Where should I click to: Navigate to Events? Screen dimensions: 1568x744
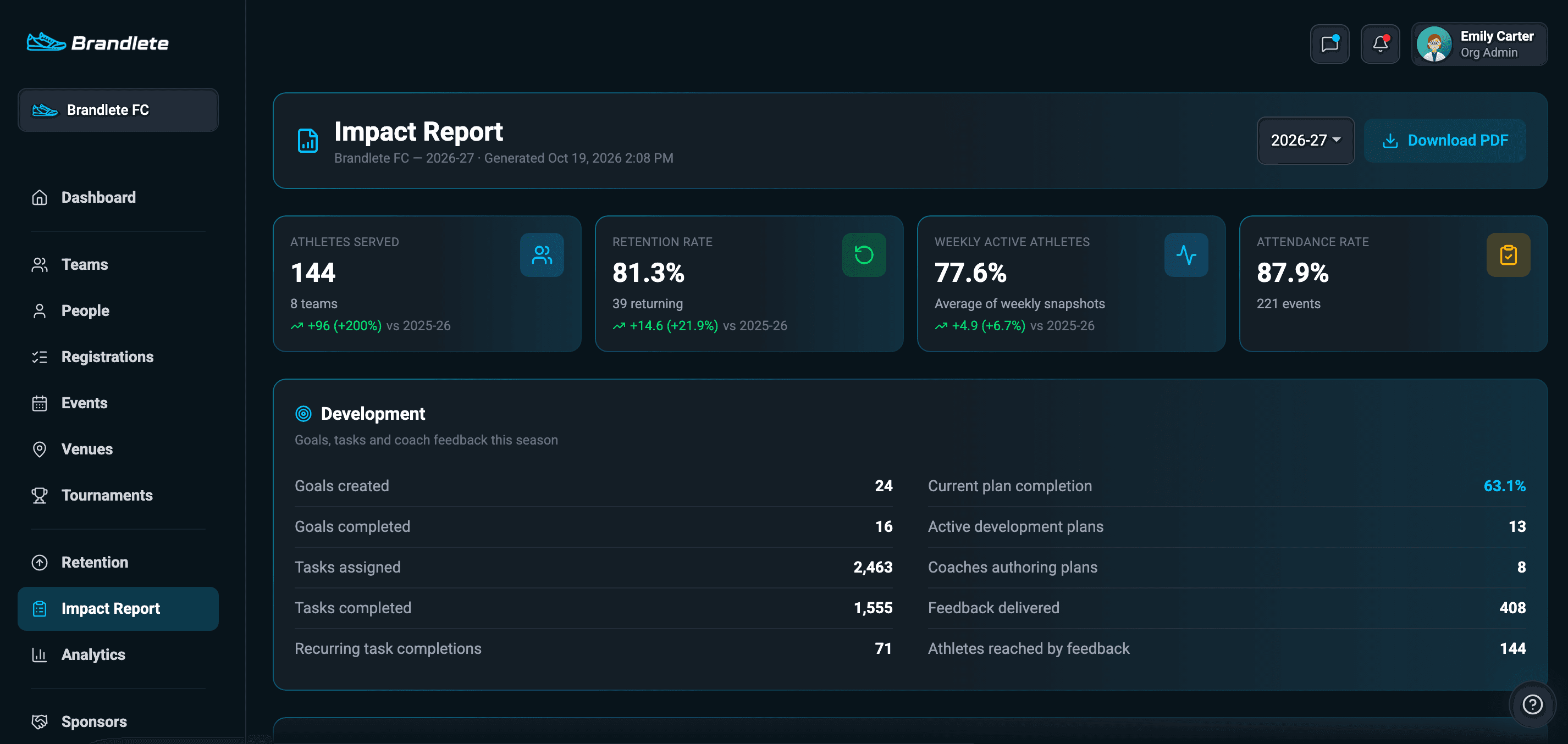(x=118, y=403)
